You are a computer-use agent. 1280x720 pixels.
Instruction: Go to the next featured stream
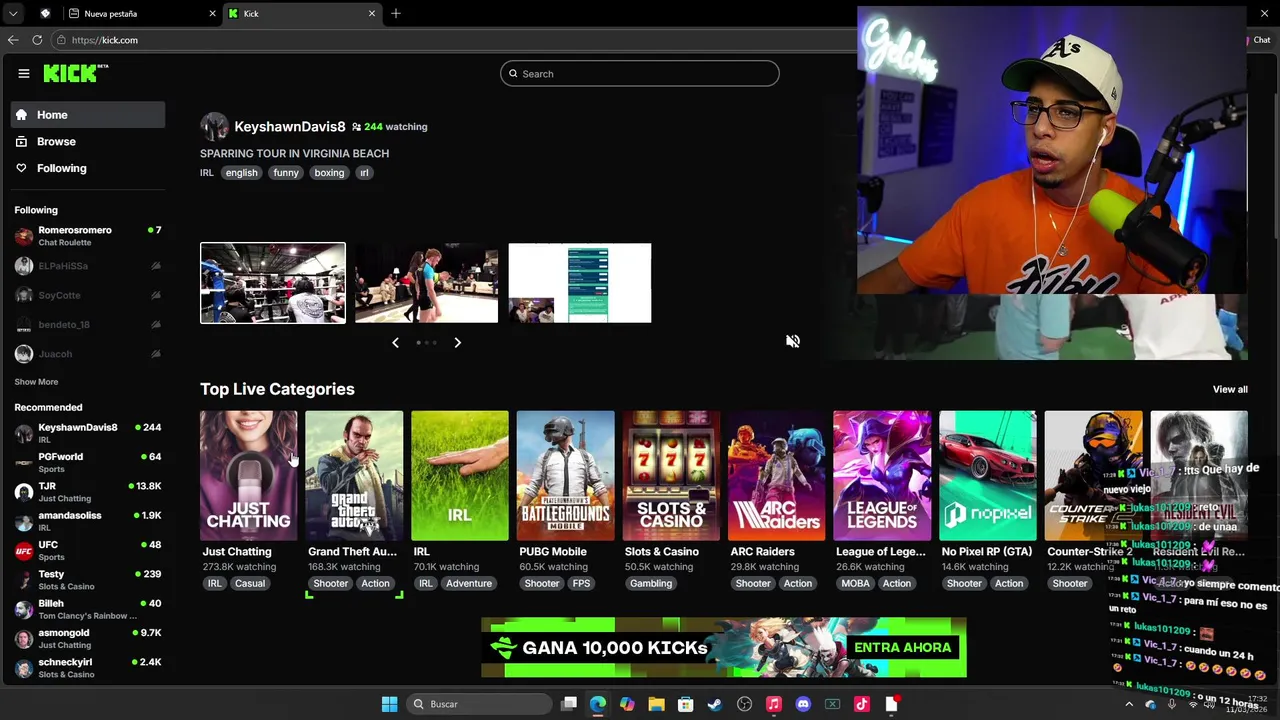(x=457, y=343)
